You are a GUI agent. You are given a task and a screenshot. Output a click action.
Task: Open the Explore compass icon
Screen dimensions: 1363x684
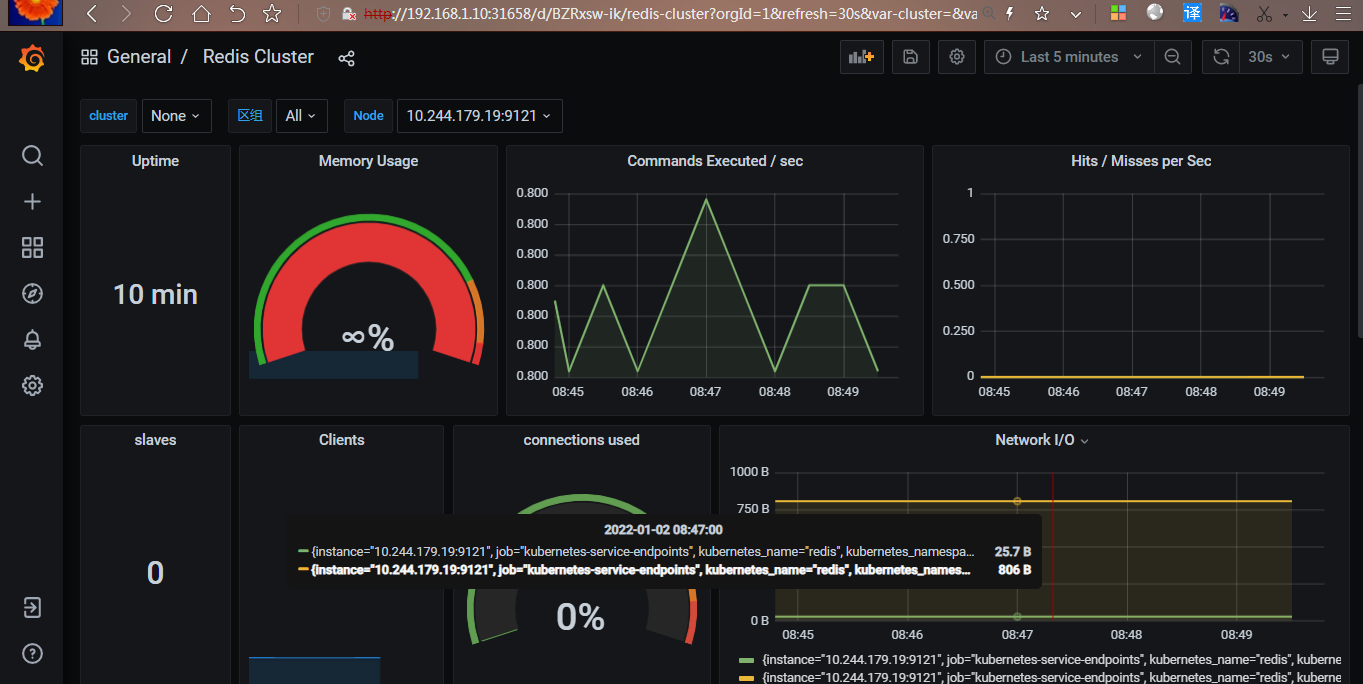coord(32,294)
